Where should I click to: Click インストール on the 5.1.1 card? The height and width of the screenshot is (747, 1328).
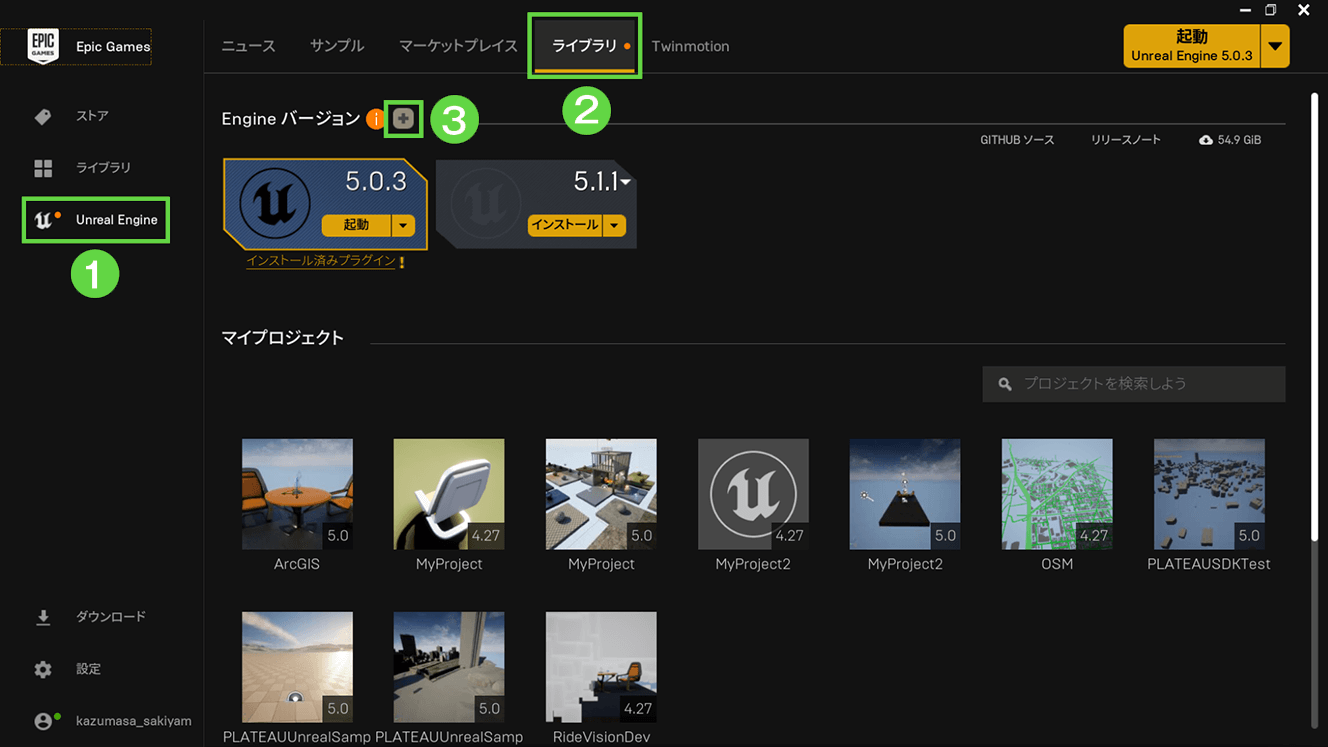(565, 225)
